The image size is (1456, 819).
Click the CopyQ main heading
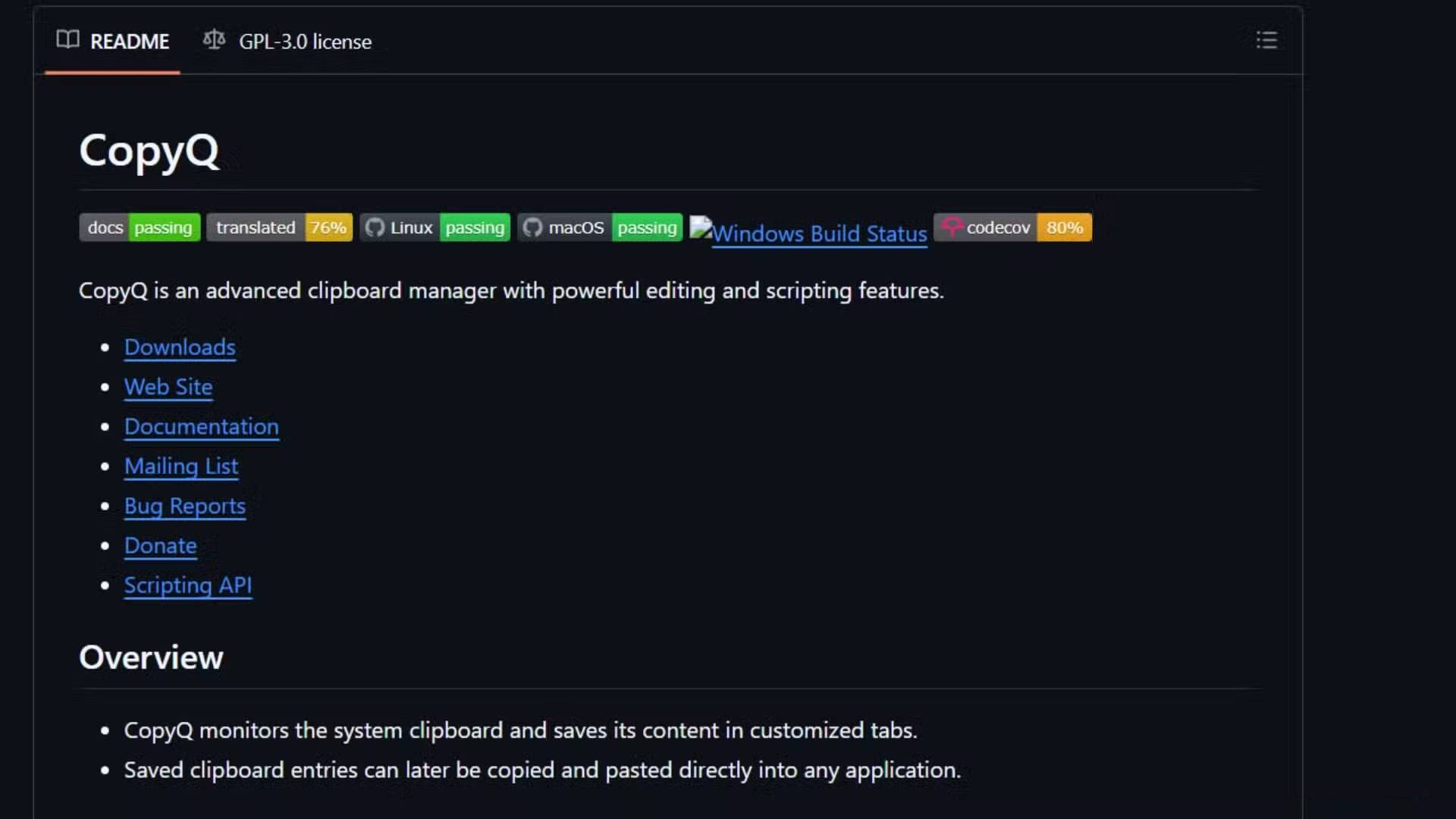point(149,150)
